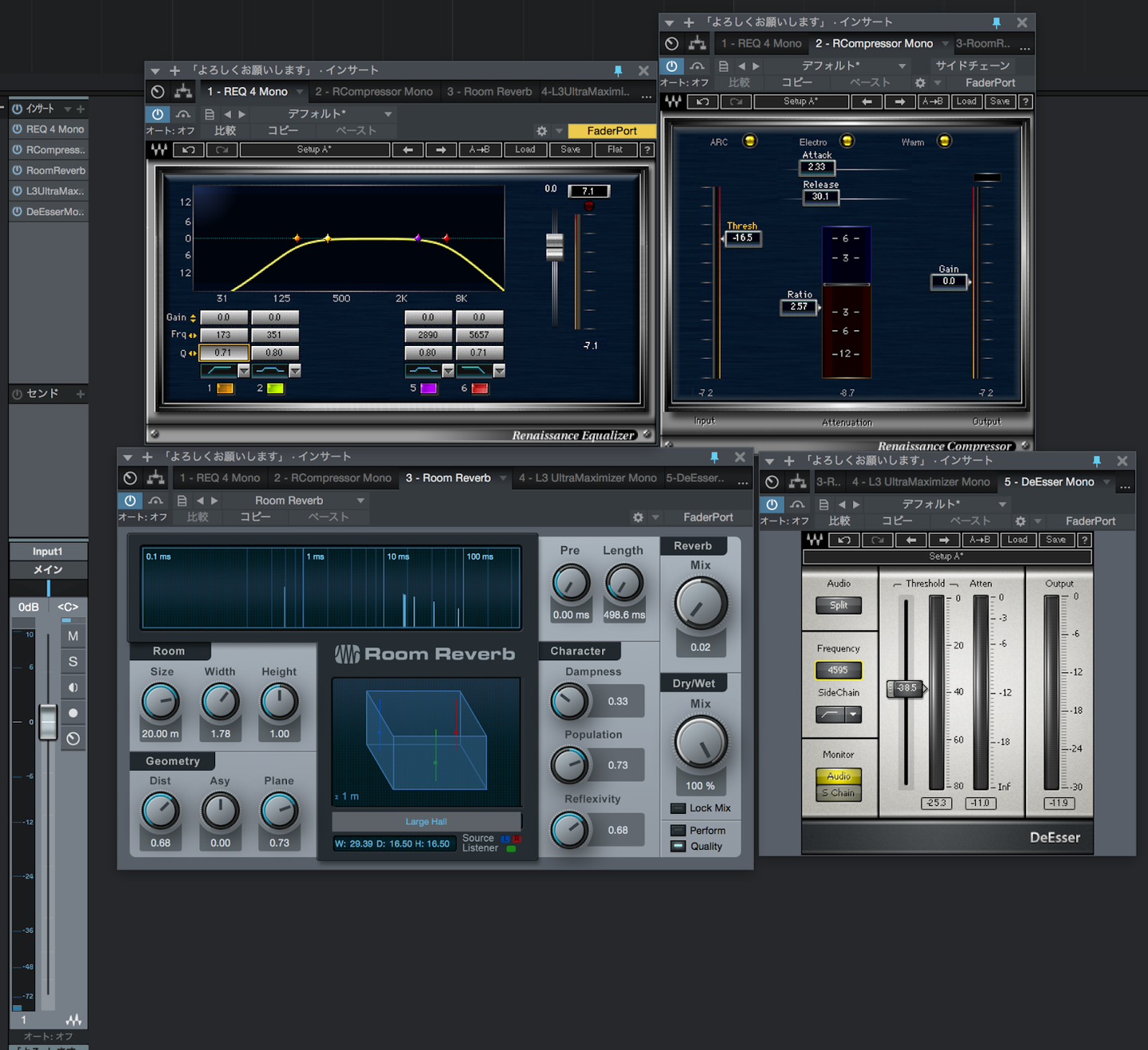Switch to 4 - L3 UltraMaximizer Mono tab
The height and width of the screenshot is (1050, 1148).
588,478
